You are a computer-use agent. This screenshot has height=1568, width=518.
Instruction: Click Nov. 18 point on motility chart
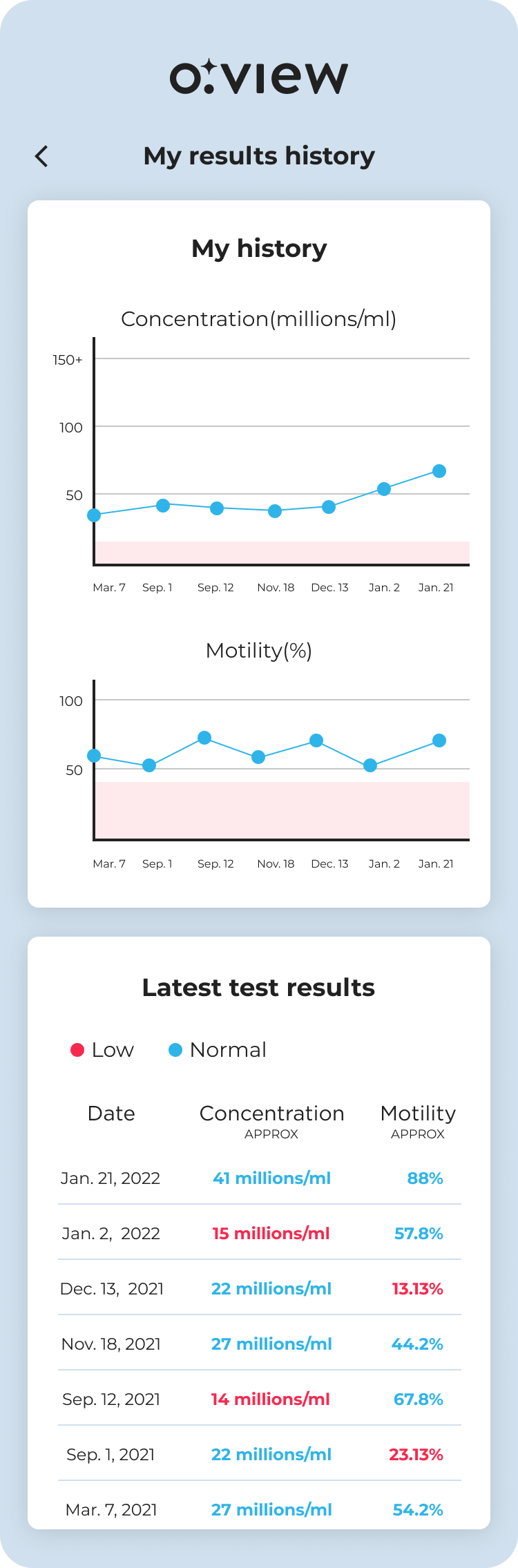(258, 757)
